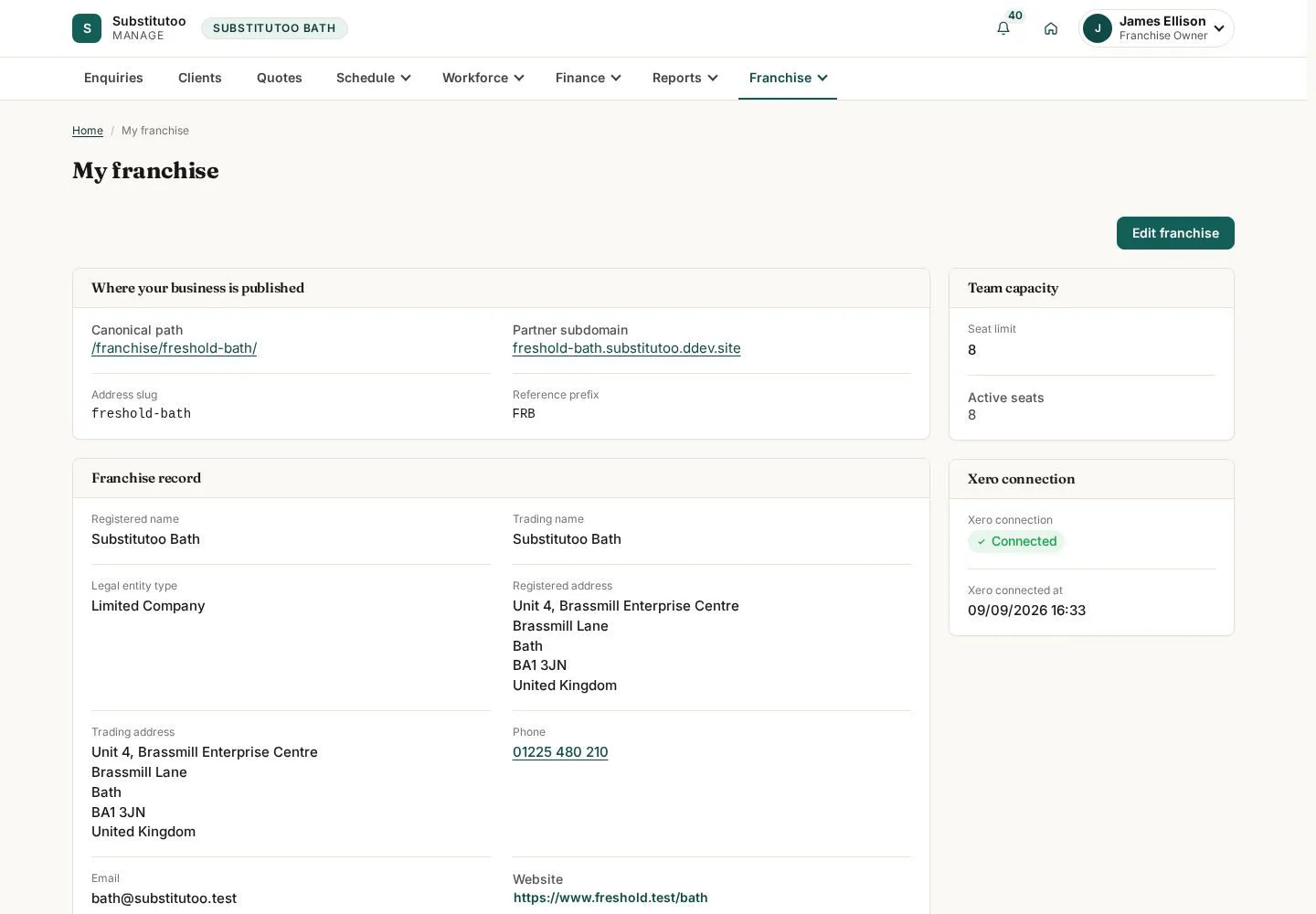
Task: Click the Xero Connected status badge
Action: (x=1016, y=541)
